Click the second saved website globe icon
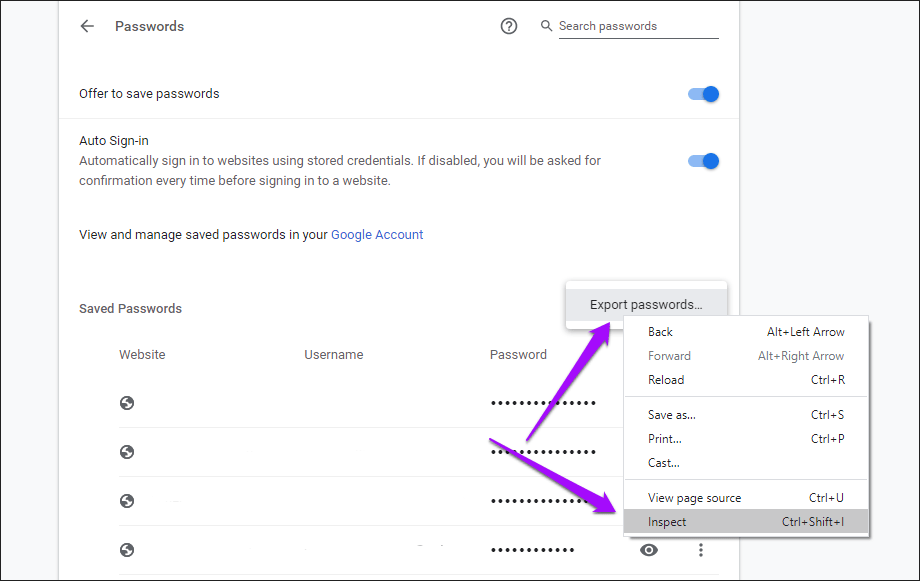The image size is (920, 581). click(127, 452)
